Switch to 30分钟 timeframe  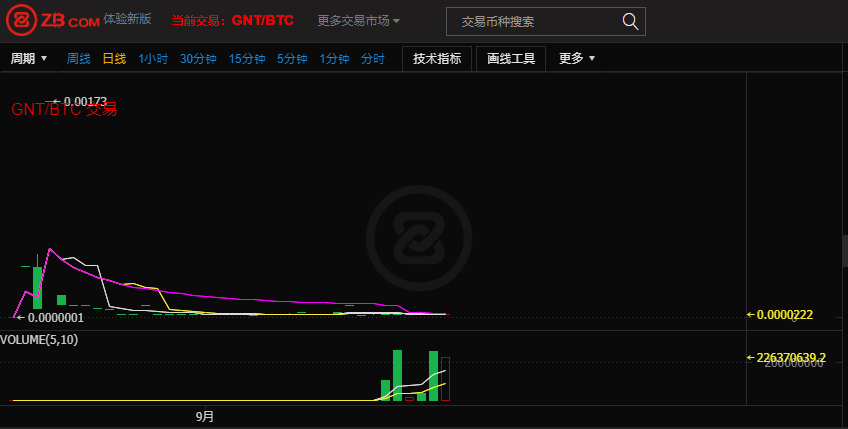pos(198,59)
